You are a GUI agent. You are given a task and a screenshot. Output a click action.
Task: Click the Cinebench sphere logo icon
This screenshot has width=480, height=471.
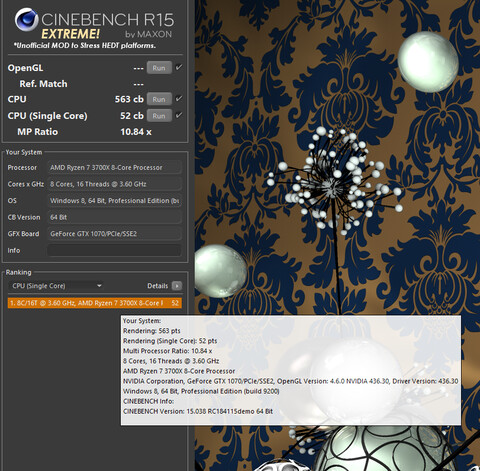(x=26, y=19)
